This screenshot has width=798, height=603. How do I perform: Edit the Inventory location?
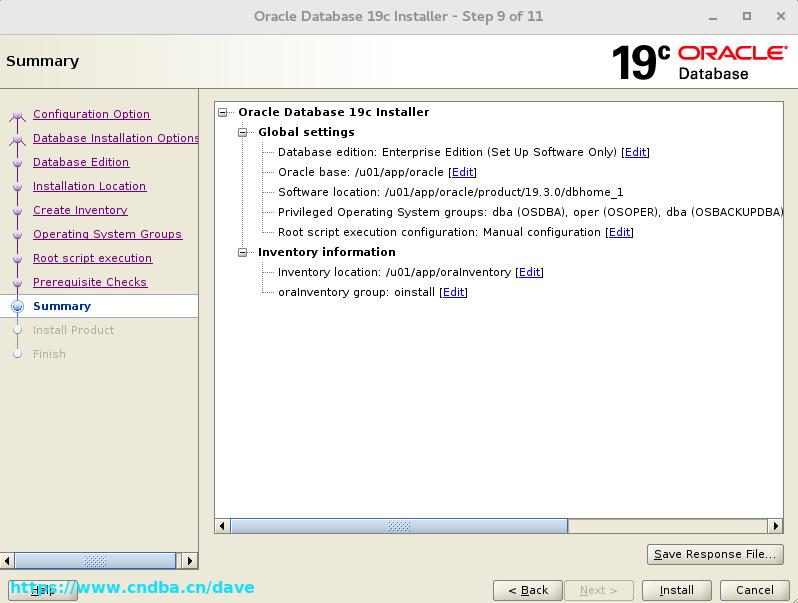pyautogui.click(x=529, y=272)
